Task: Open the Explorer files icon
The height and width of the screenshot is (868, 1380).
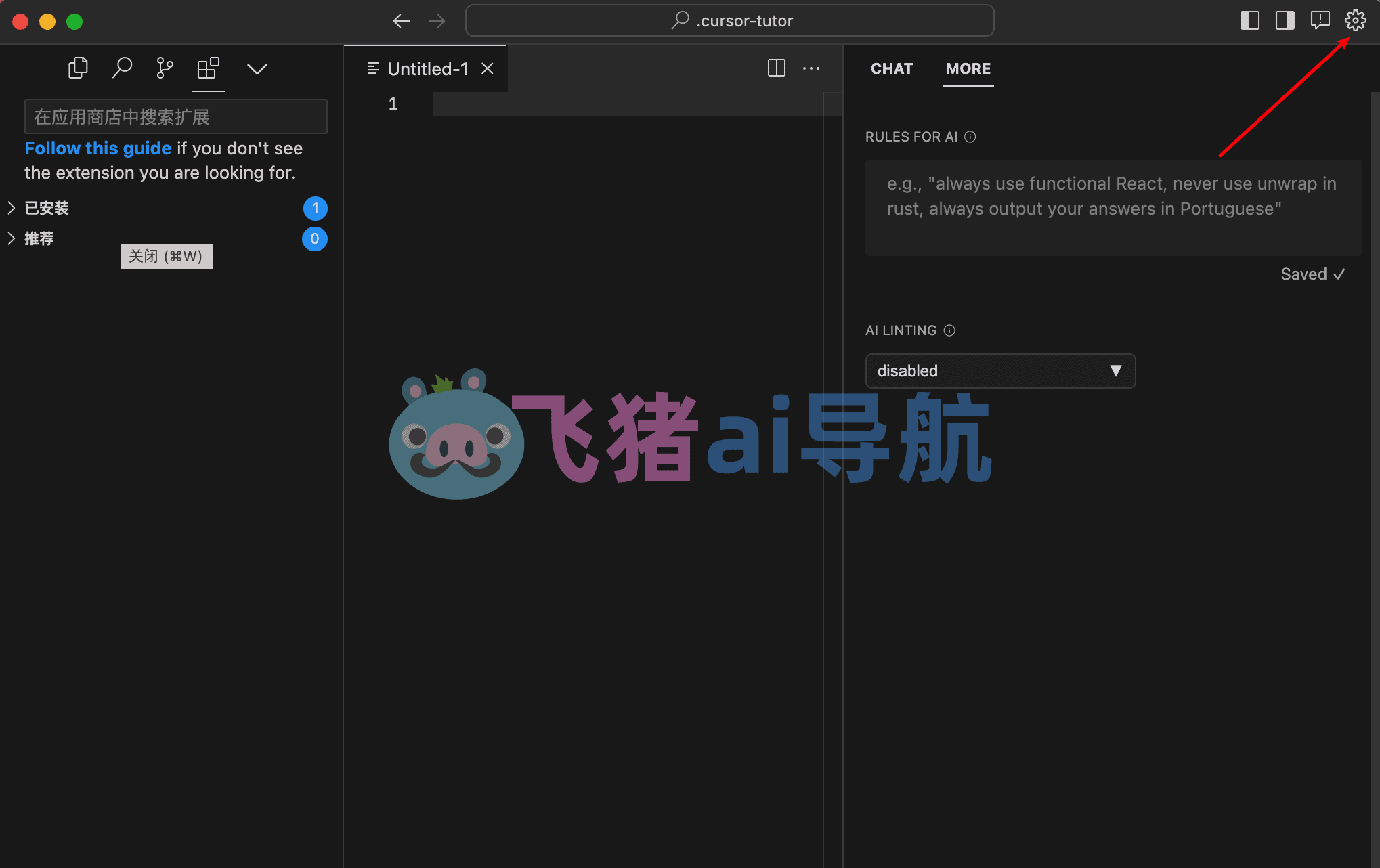Action: click(79, 68)
